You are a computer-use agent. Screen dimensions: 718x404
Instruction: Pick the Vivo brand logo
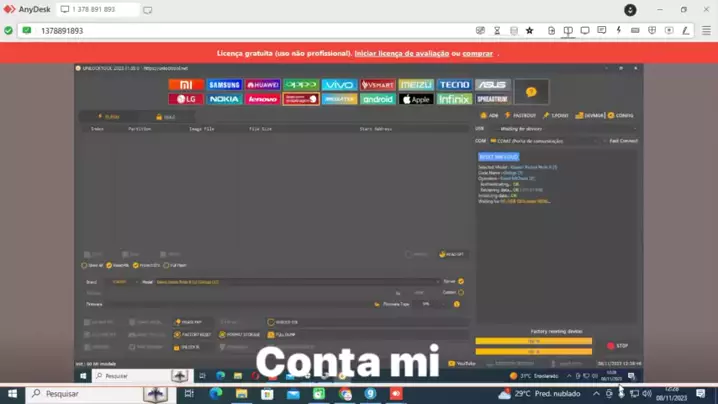coord(339,86)
